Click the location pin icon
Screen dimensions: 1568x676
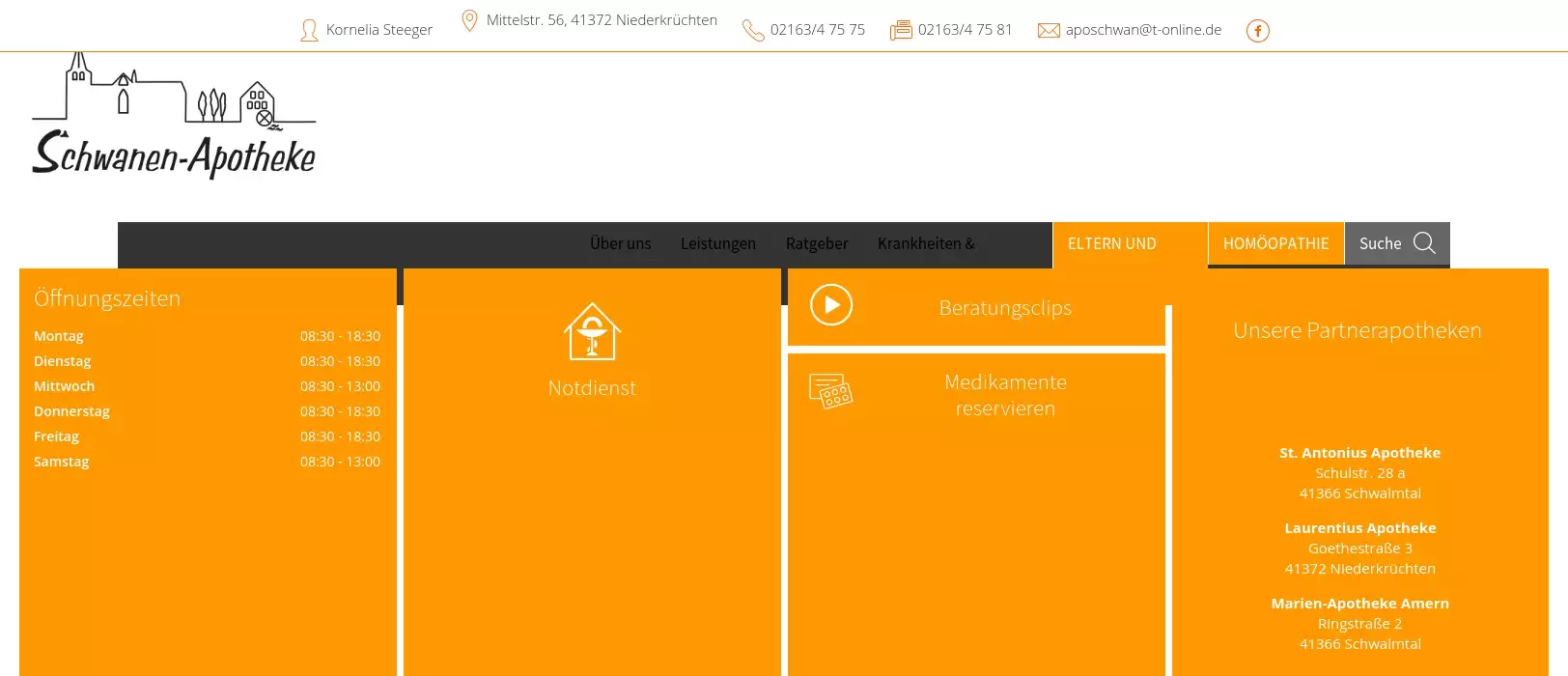click(x=469, y=21)
